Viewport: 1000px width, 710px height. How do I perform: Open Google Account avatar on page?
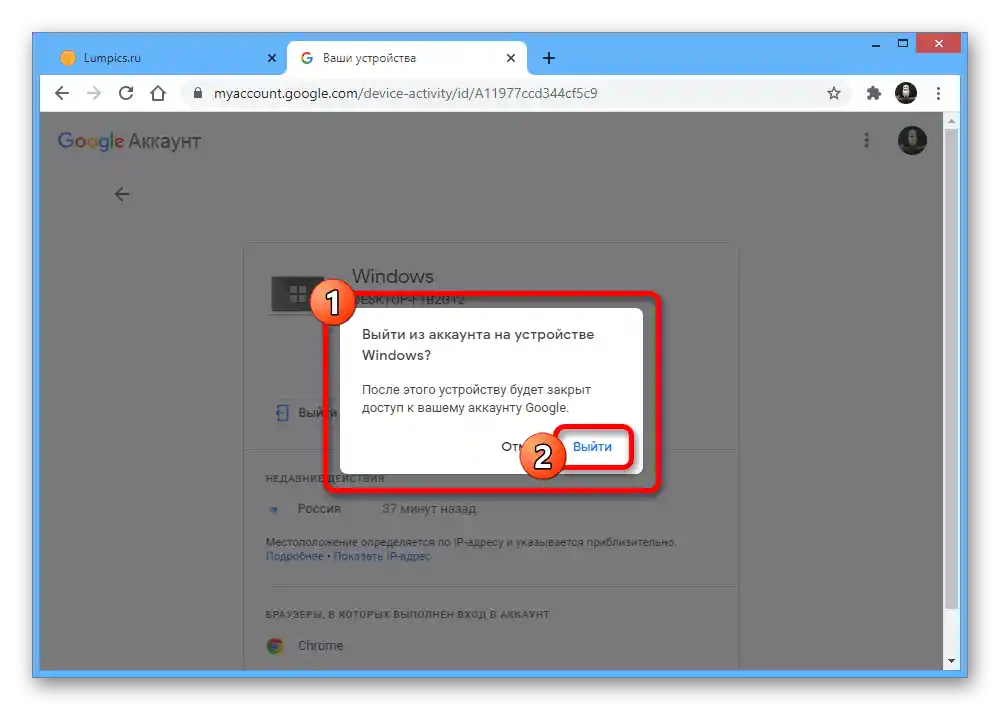point(912,140)
